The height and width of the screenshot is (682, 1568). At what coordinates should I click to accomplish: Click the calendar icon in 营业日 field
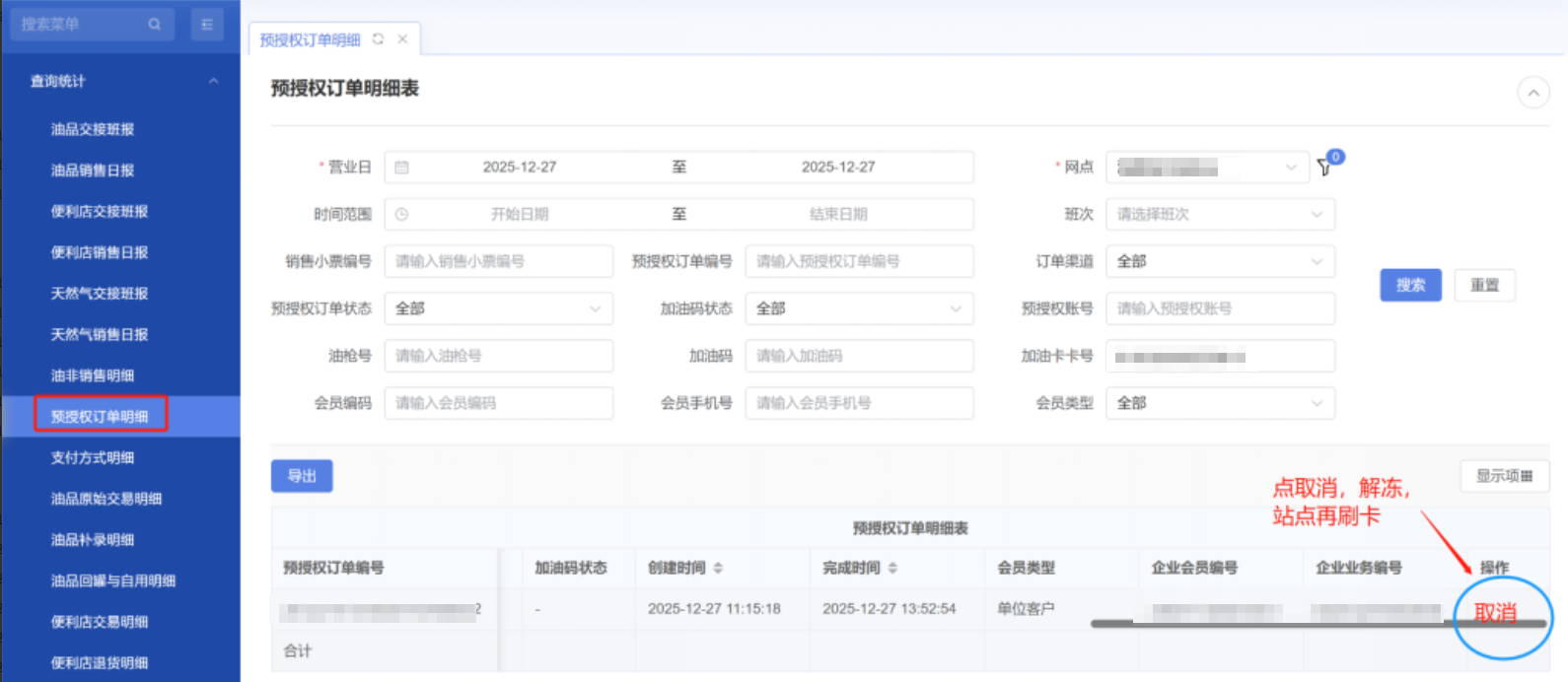pyautogui.click(x=401, y=168)
